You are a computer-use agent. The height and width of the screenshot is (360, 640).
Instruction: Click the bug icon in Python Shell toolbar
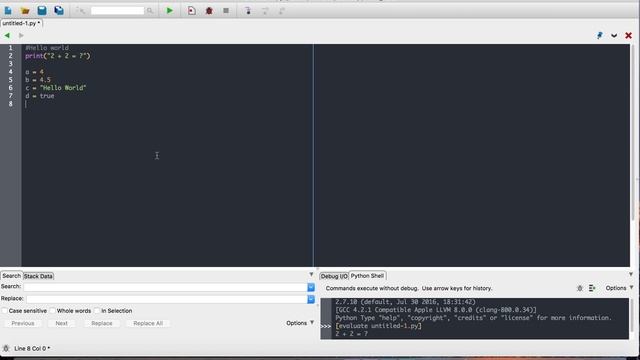point(580,288)
